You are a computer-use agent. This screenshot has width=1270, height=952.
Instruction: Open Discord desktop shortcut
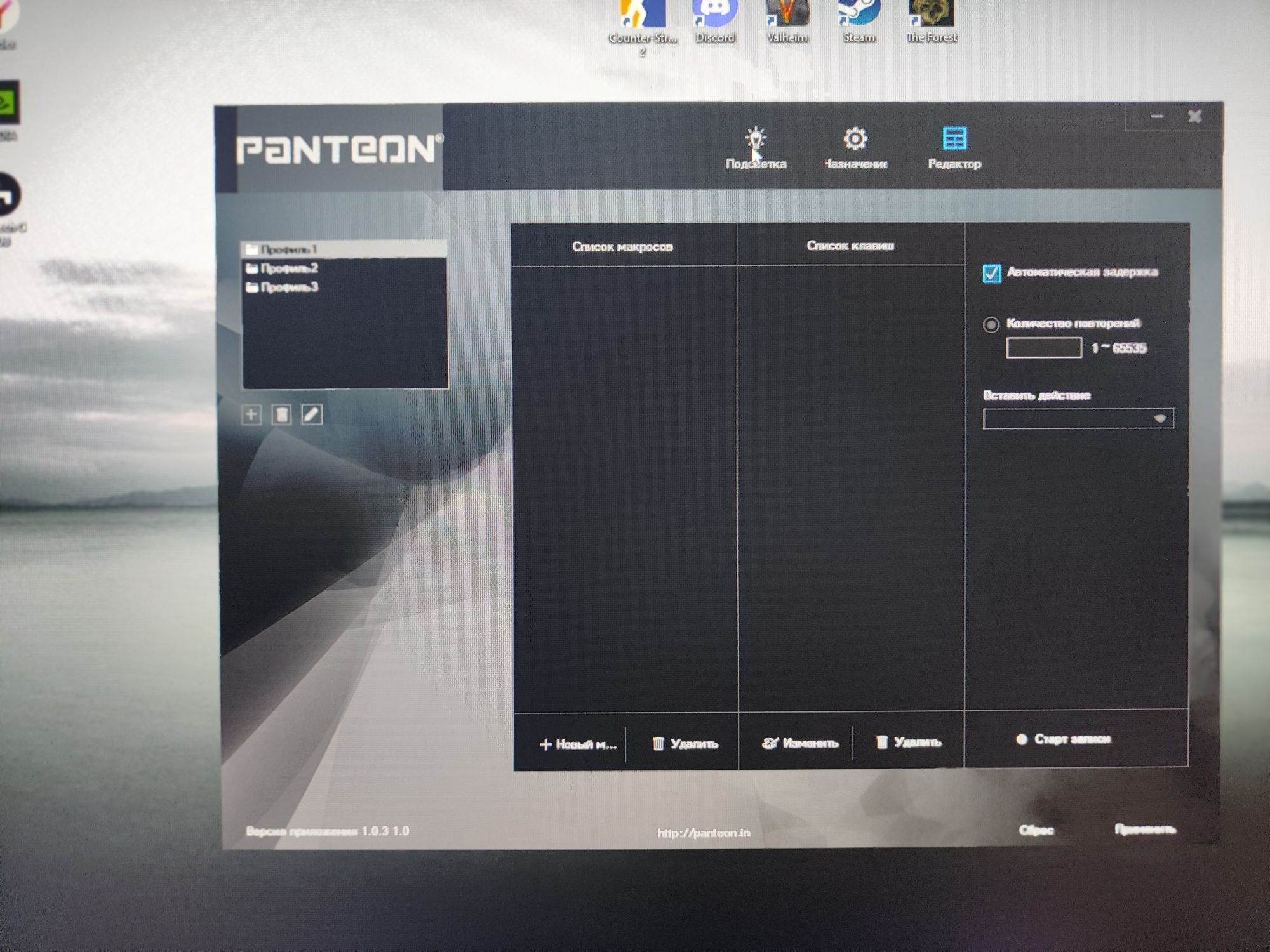(x=715, y=22)
